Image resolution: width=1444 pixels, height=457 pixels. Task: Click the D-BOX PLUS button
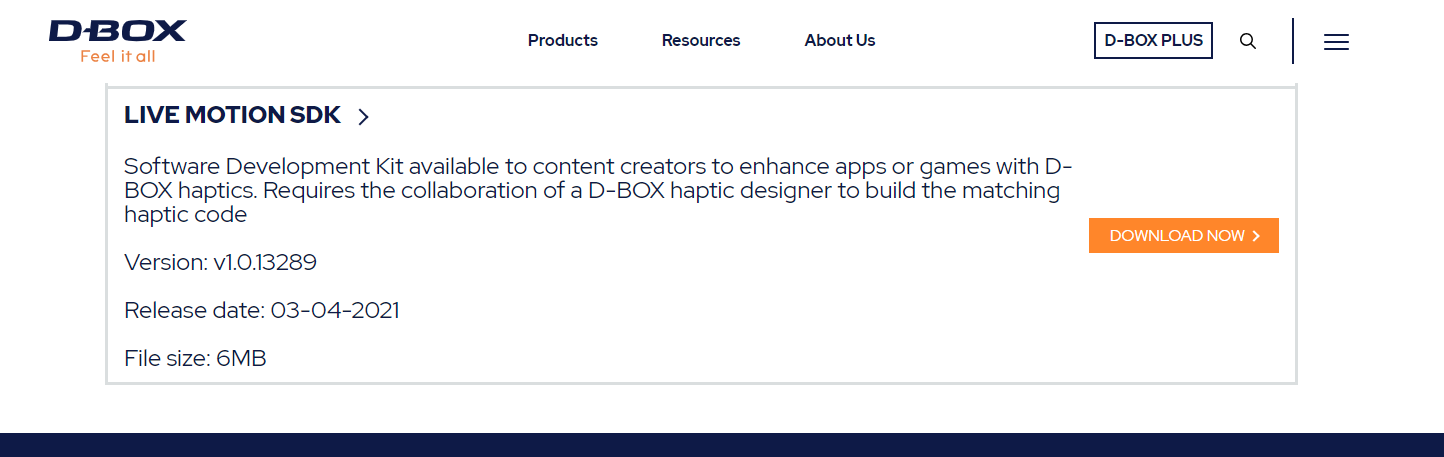point(1153,41)
